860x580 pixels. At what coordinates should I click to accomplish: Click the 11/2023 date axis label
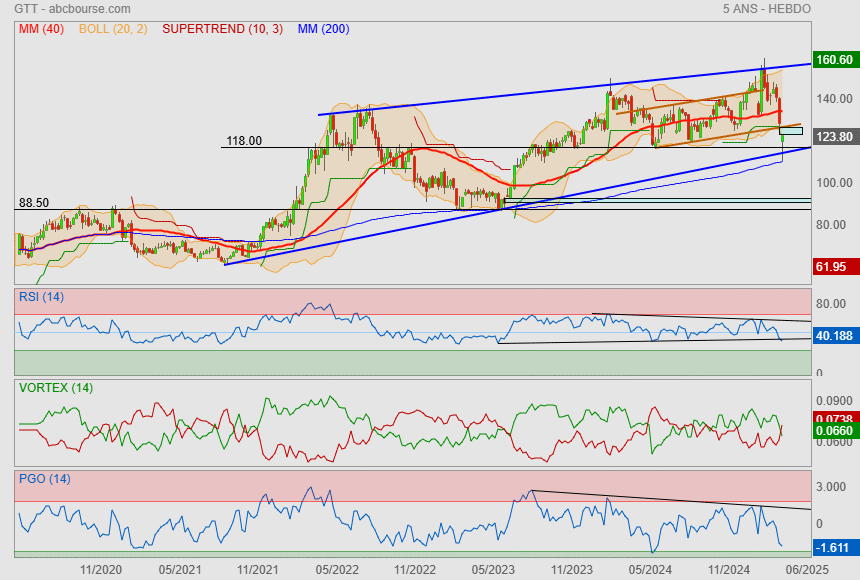pyautogui.click(x=572, y=570)
